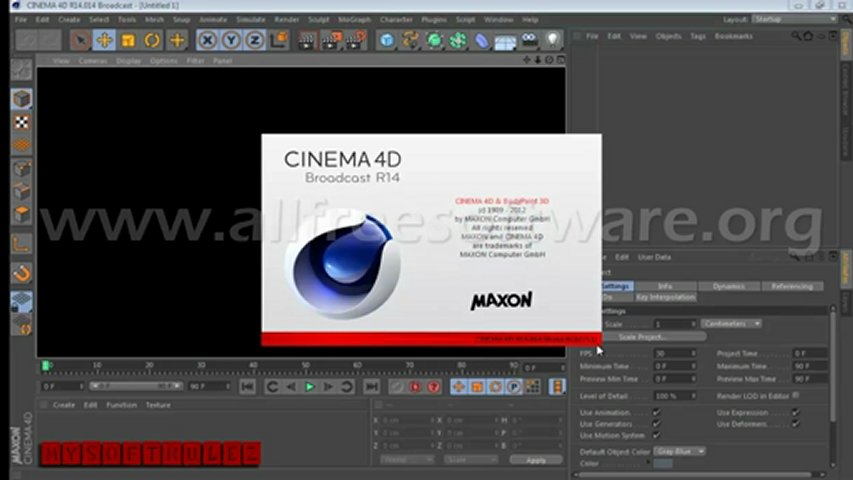This screenshot has height=480, width=853.
Task: Click the blue deformer icon
Action: coord(481,40)
